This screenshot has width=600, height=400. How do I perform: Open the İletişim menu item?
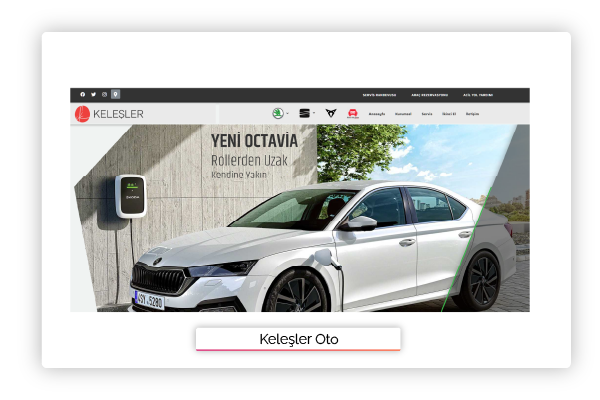tap(472, 114)
